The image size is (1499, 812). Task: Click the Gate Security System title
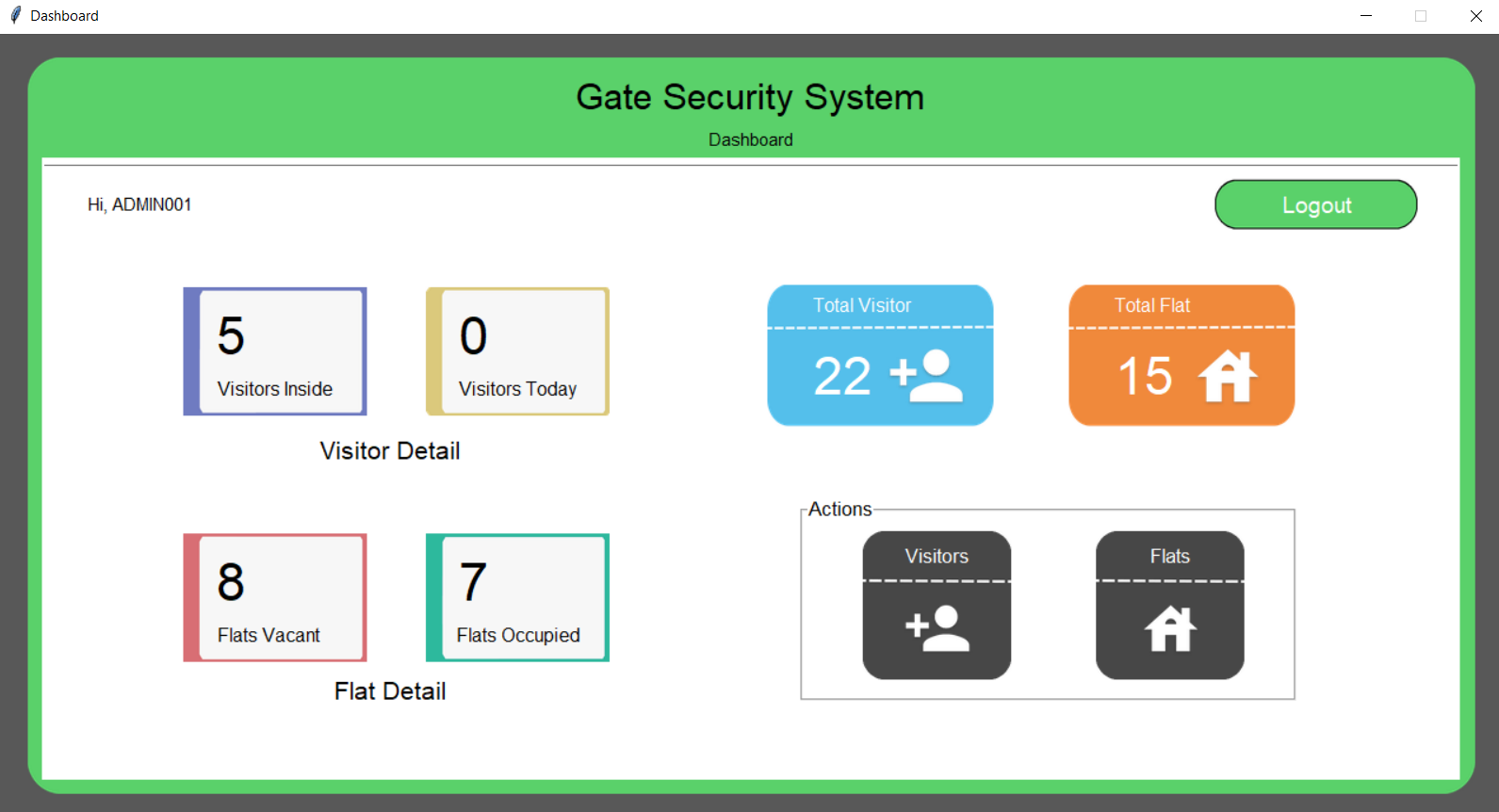pyautogui.click(x=750, y=97)
